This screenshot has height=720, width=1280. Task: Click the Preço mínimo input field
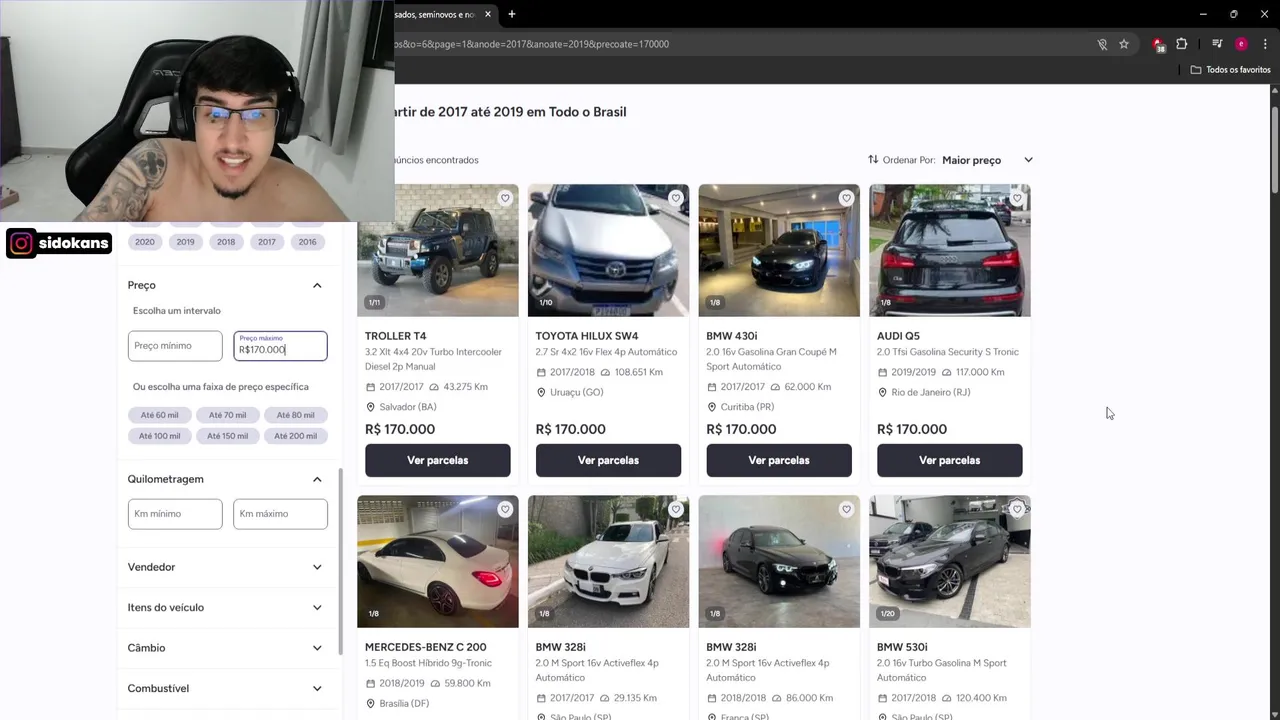[x=175, y=346]
